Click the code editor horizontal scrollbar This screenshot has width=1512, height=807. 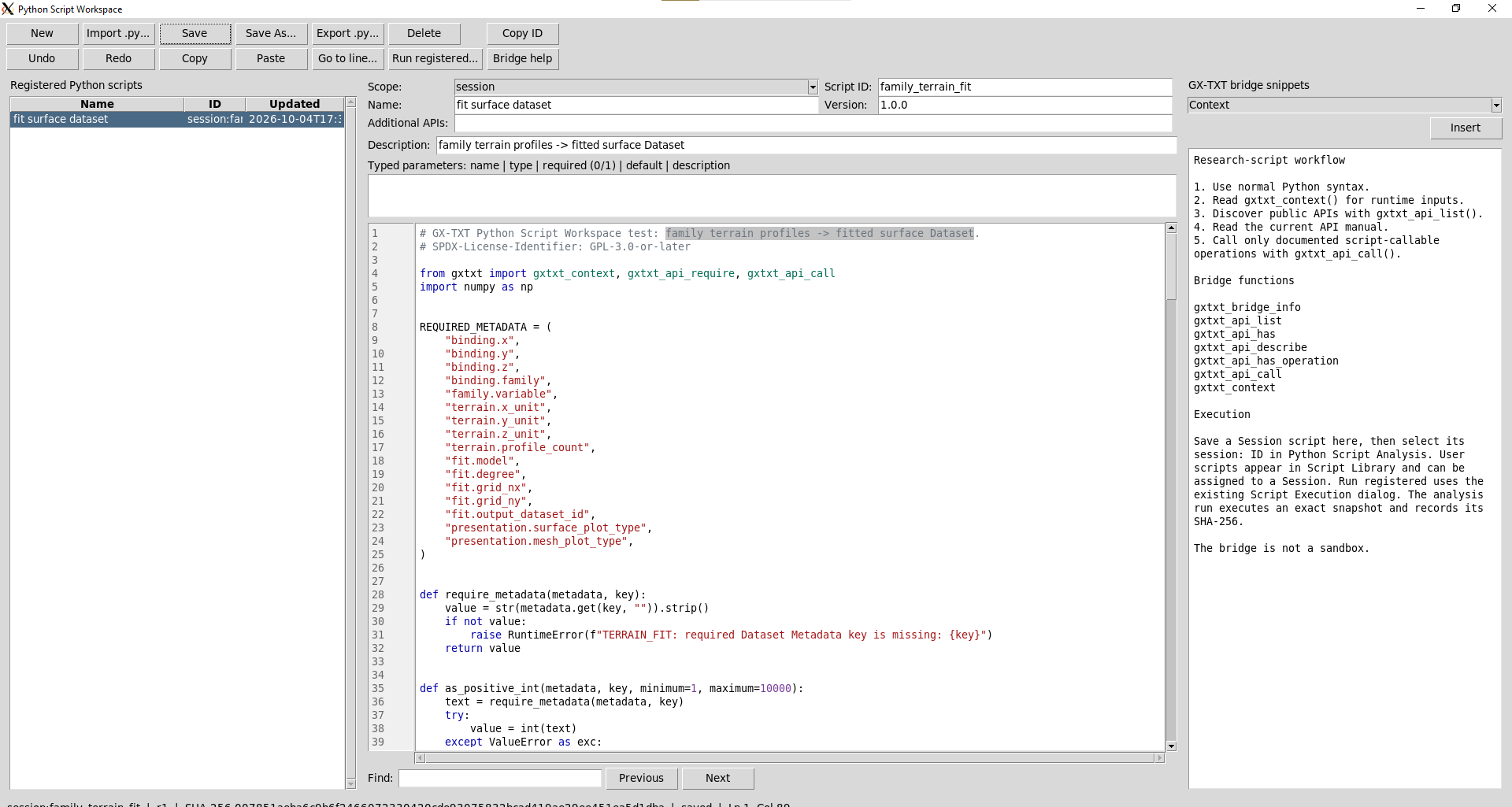click(790, 757)
